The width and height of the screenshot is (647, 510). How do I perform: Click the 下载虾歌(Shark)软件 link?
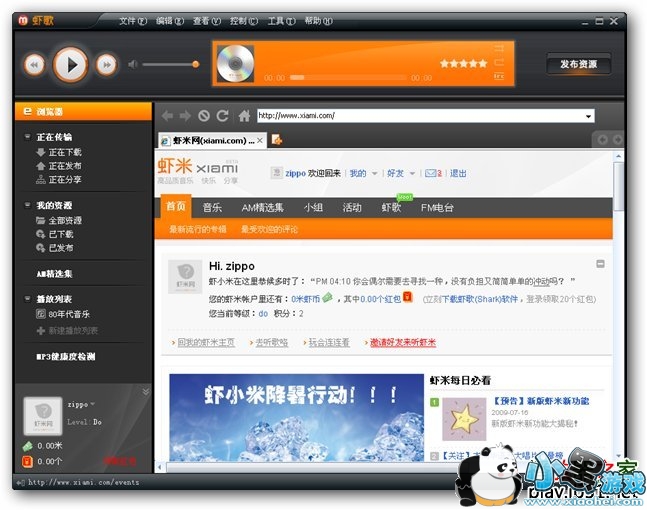[x=479, y=299]
